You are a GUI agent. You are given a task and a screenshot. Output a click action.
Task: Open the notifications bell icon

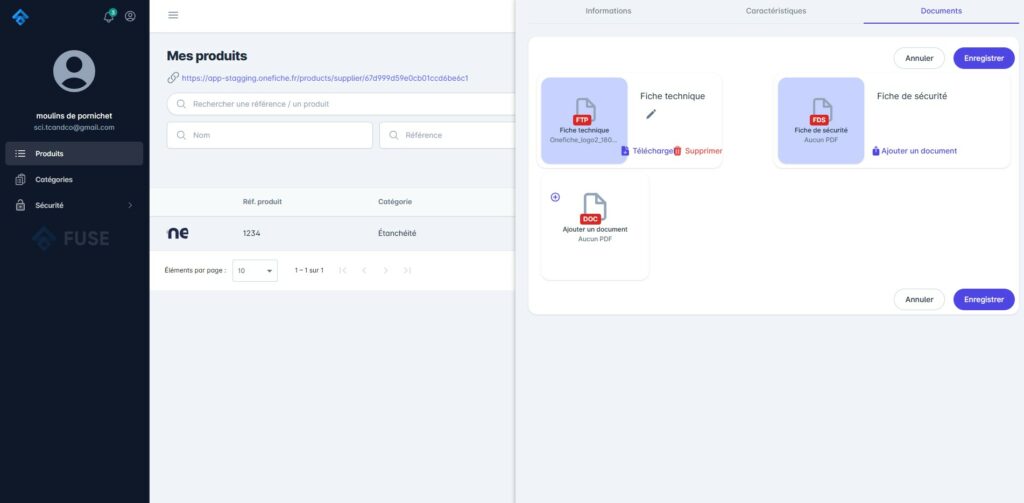pyautogui.click(x=108, y=16)
